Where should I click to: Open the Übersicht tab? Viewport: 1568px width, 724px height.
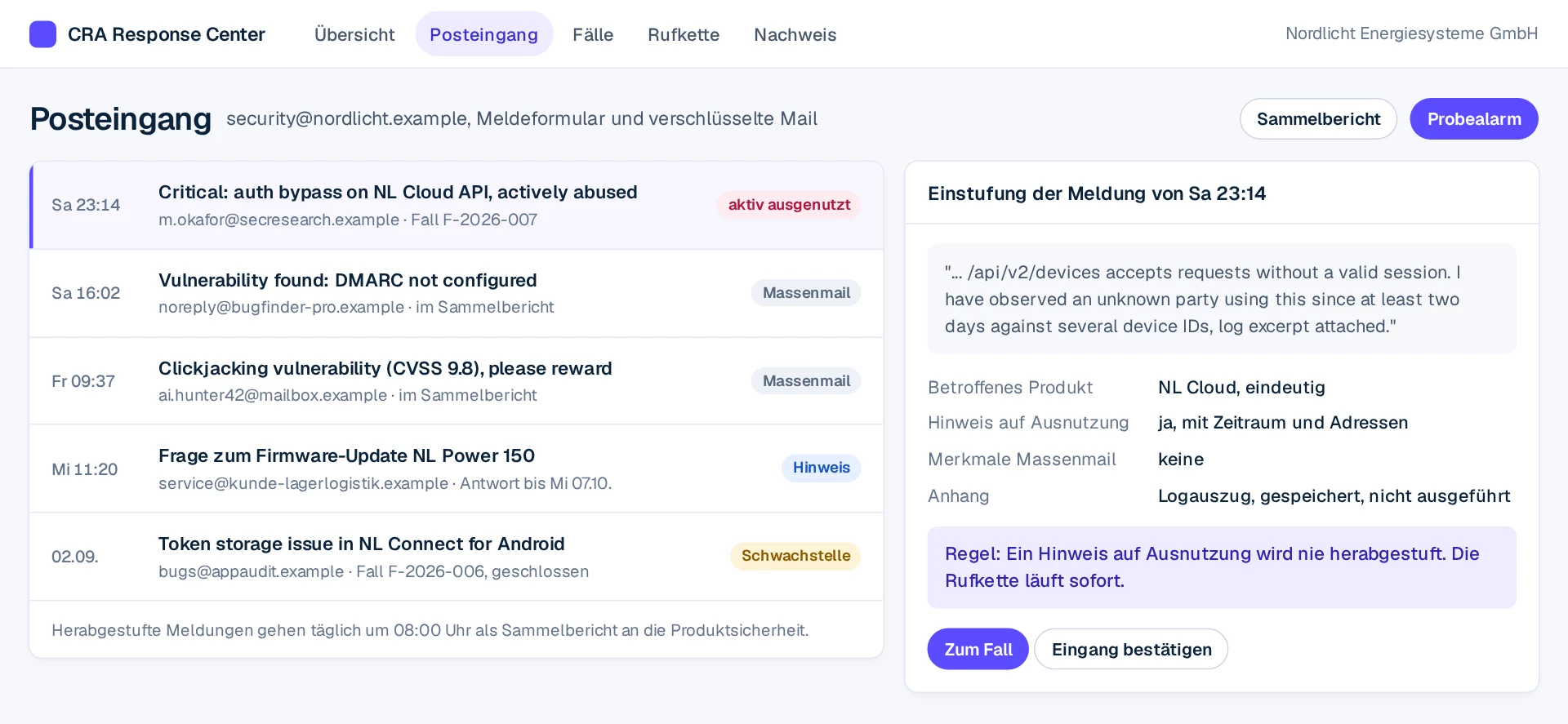coord(354,34)
